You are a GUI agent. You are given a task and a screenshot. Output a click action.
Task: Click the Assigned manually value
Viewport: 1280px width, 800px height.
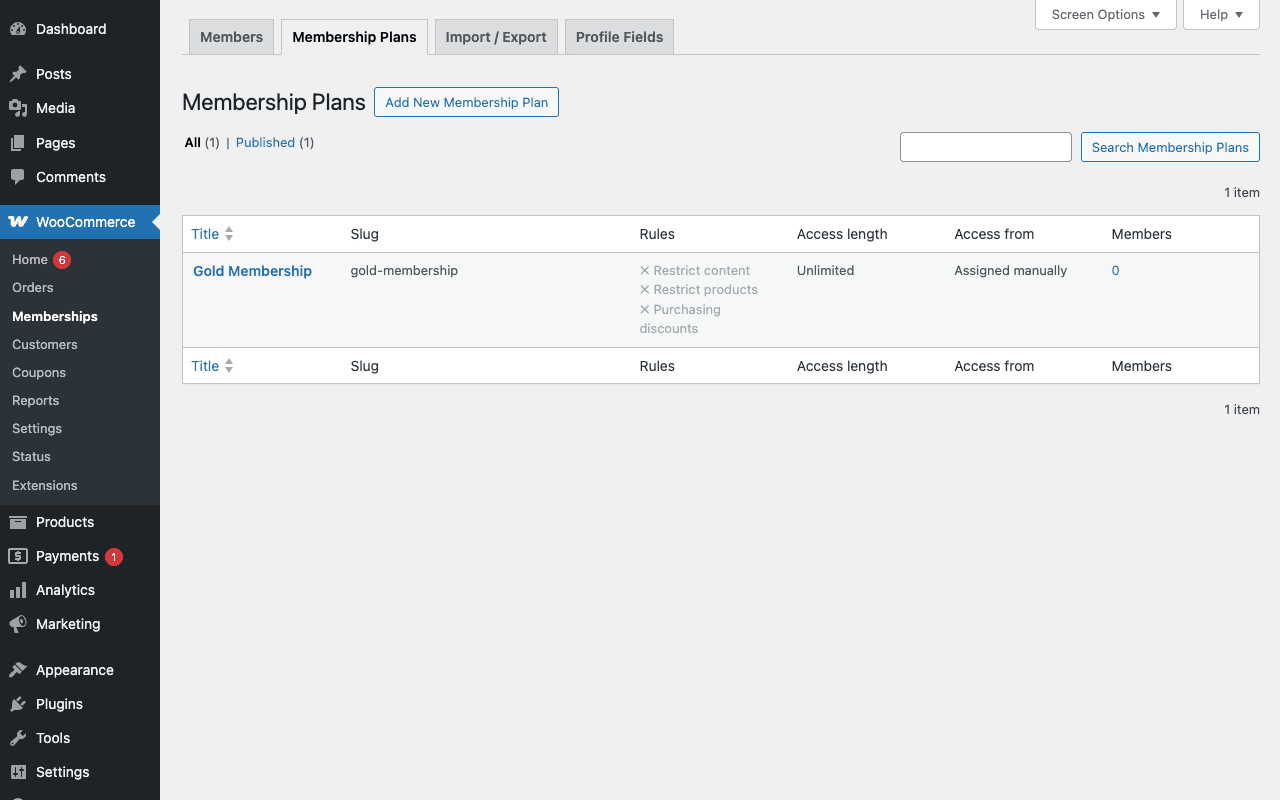tap(1010, 271)
